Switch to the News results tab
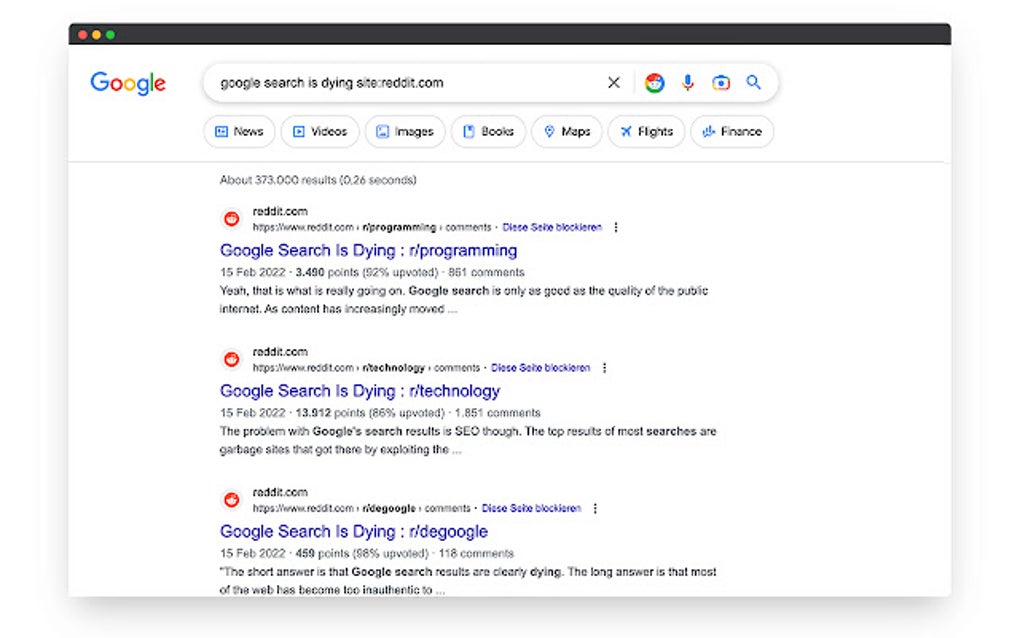Viewport: 1020px width, 638px height. 238,131
